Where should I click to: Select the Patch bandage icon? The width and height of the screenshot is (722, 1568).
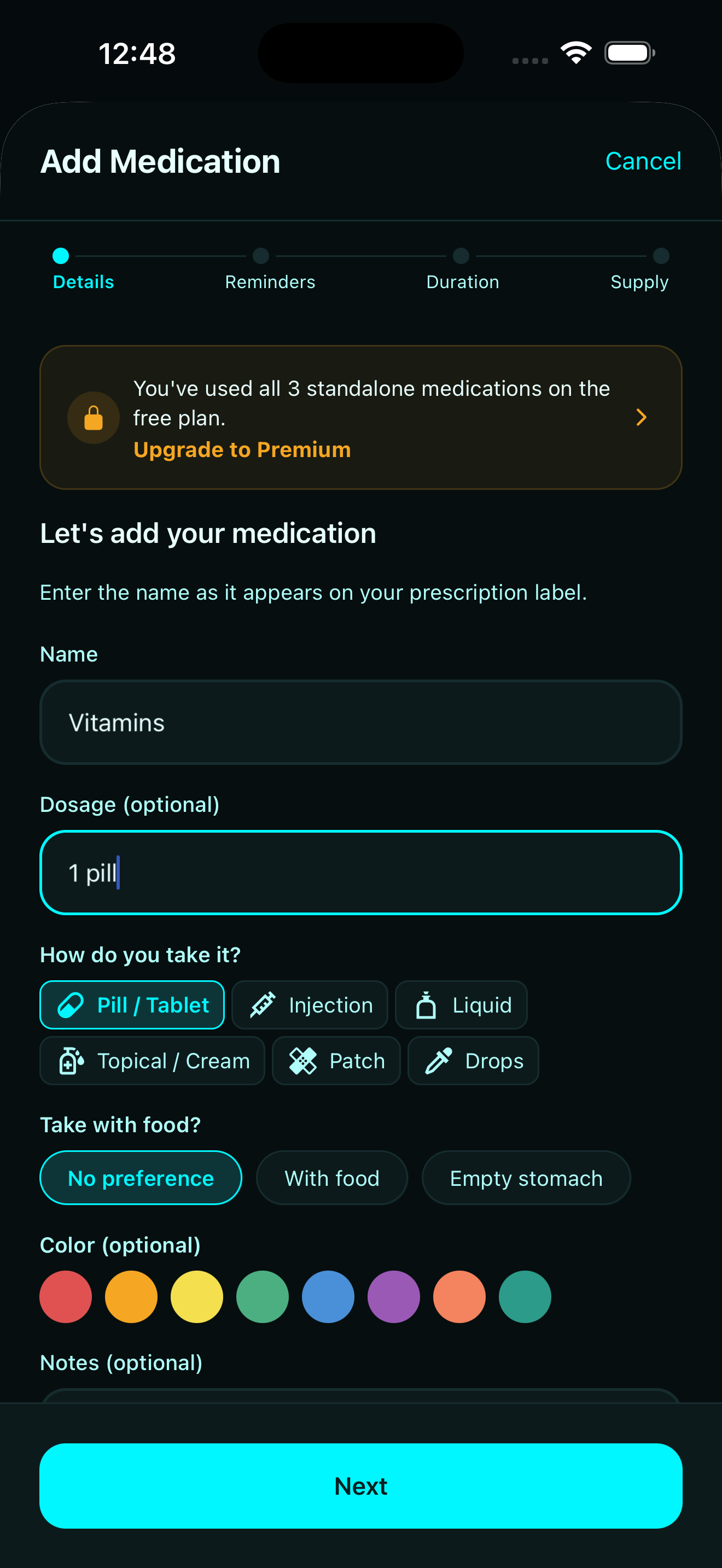tap(303, 1060)
